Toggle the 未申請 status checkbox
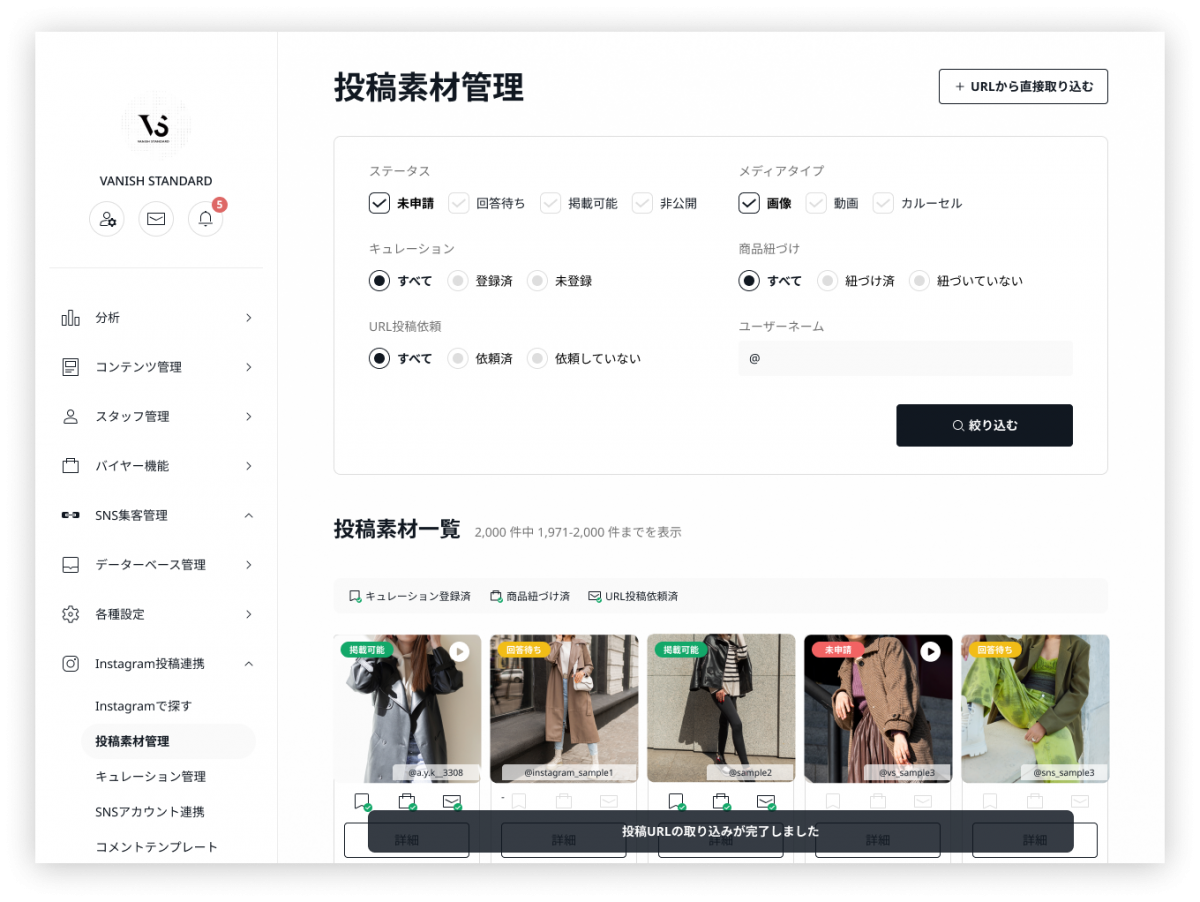The height and width of the screenshot is (902, 1200). click(x=379, y=203)
